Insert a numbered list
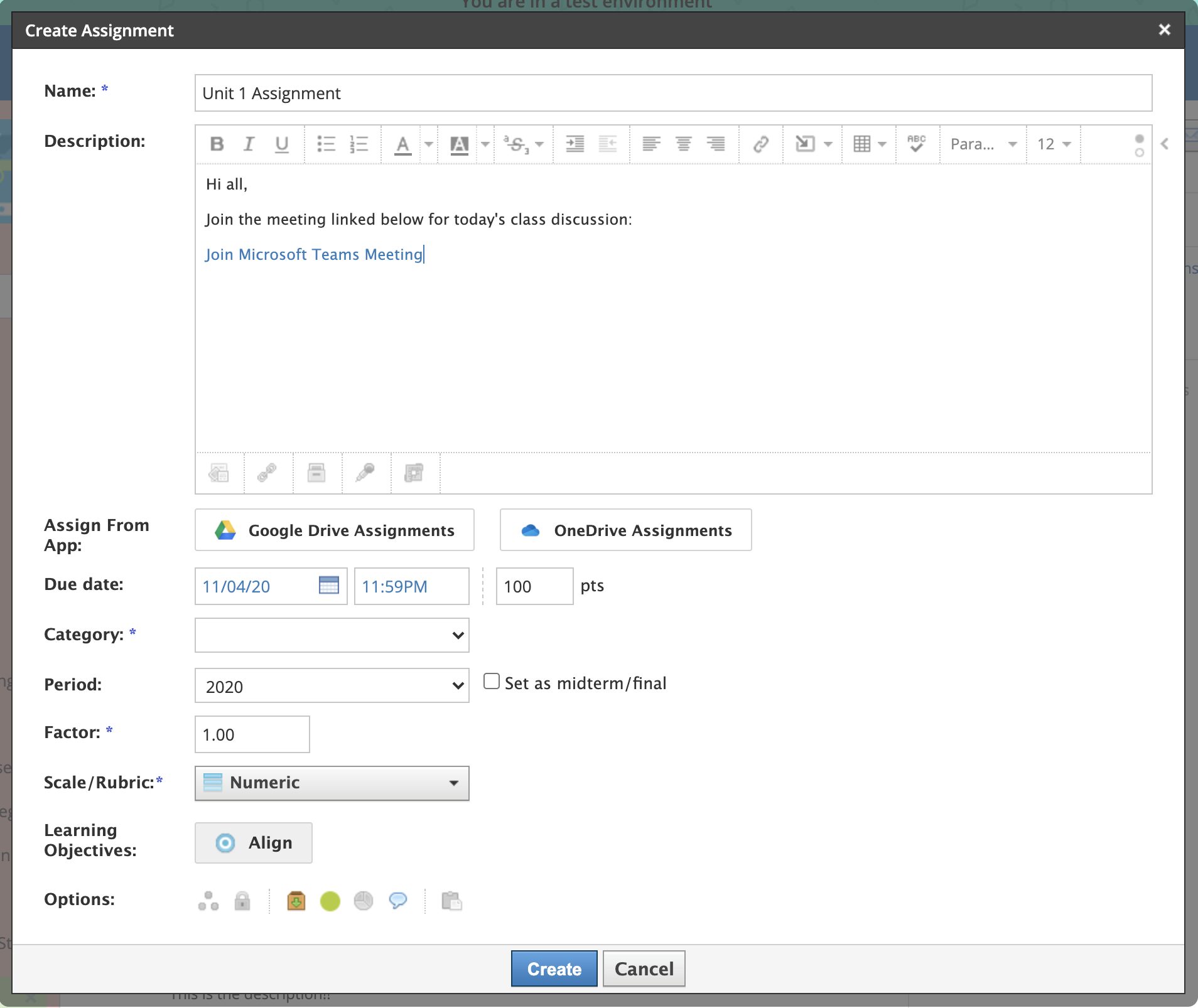 click(x=359, y=144)
